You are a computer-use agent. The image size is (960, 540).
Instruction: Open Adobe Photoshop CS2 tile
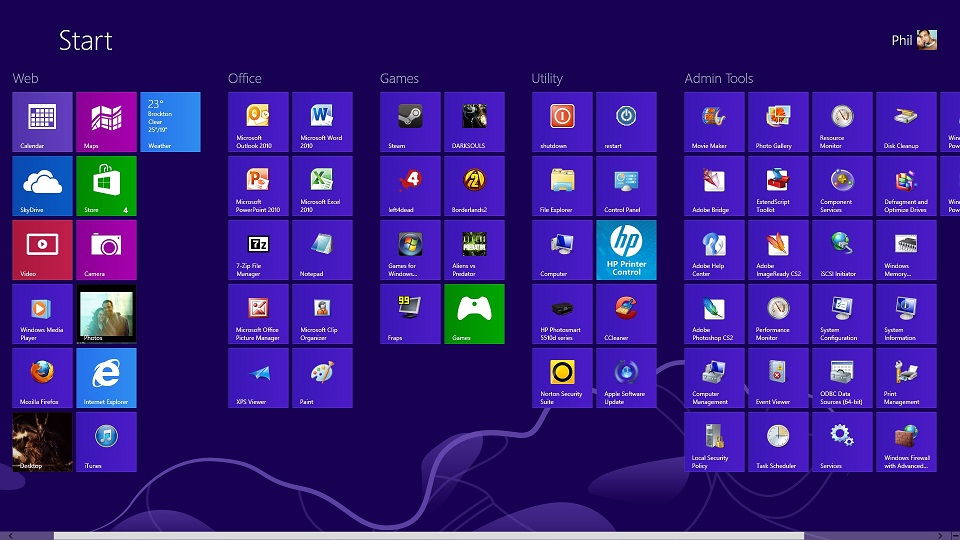pyautogui.click(x=714, y=314)
